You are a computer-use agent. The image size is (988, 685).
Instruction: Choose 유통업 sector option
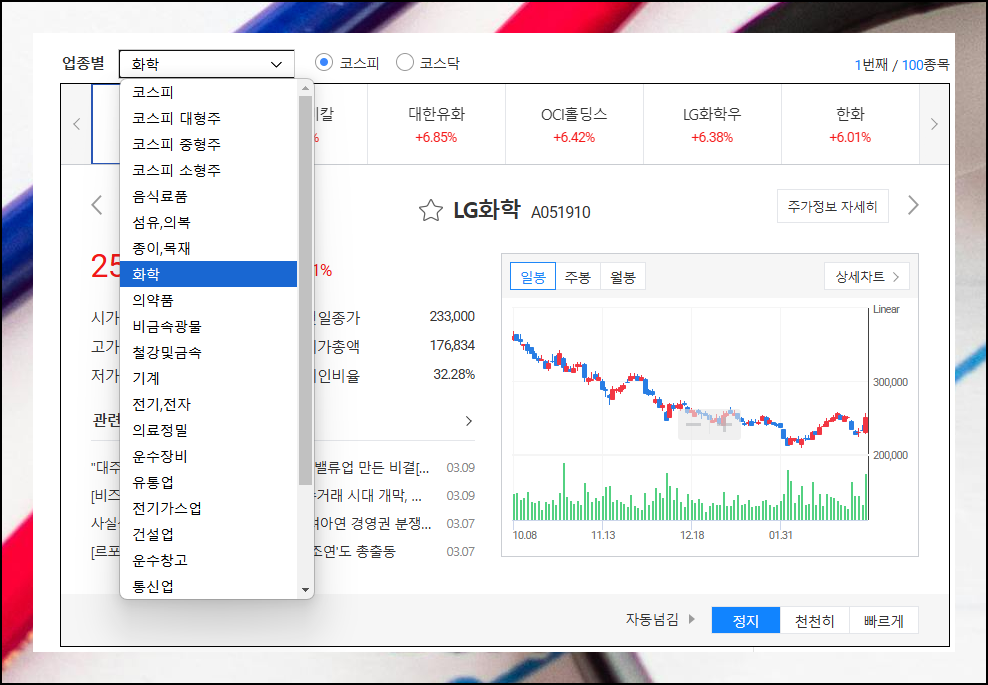[x=208, y=482]
